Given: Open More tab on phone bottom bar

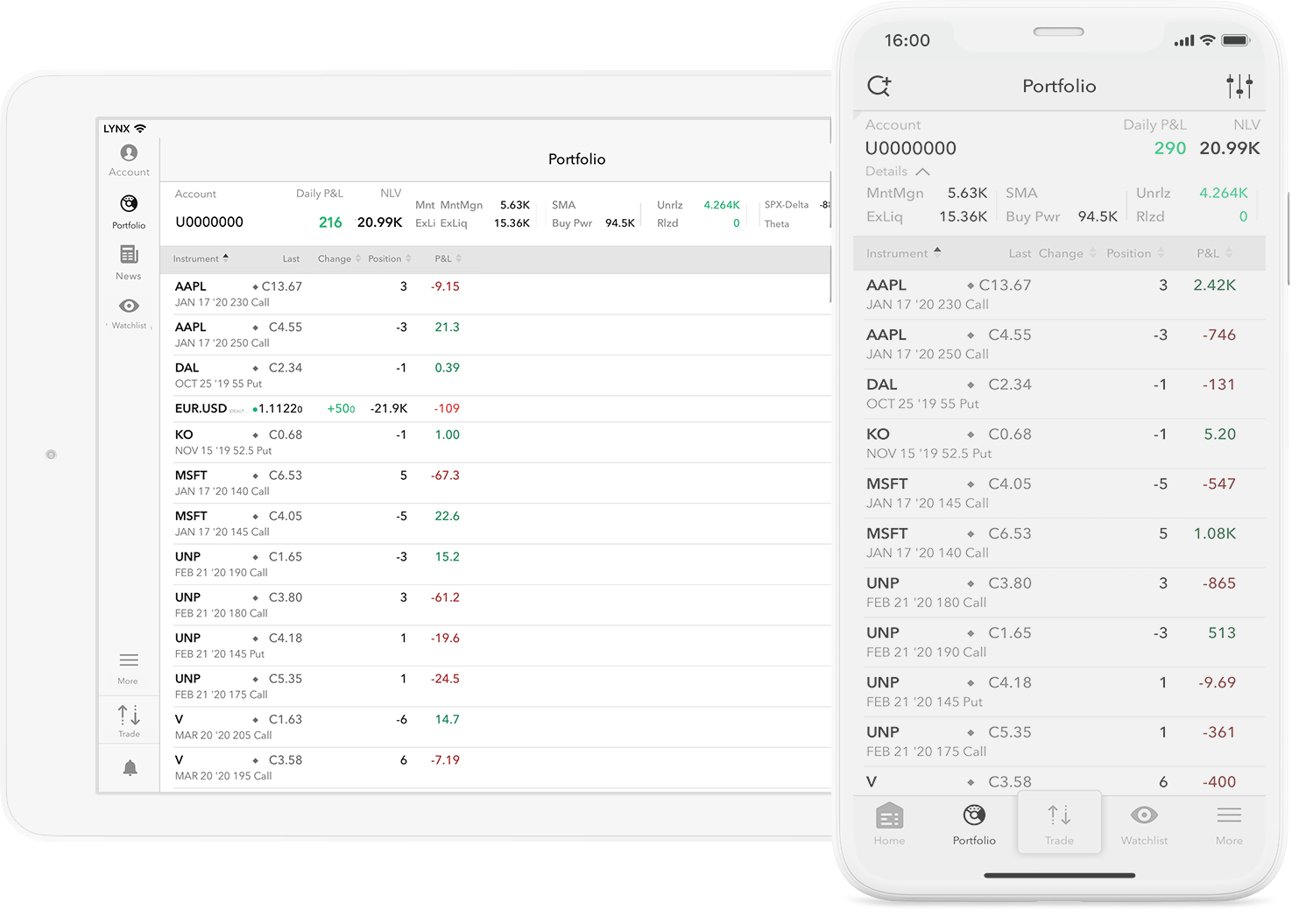Looking at the screenshot, I should tap(1229, 823).
